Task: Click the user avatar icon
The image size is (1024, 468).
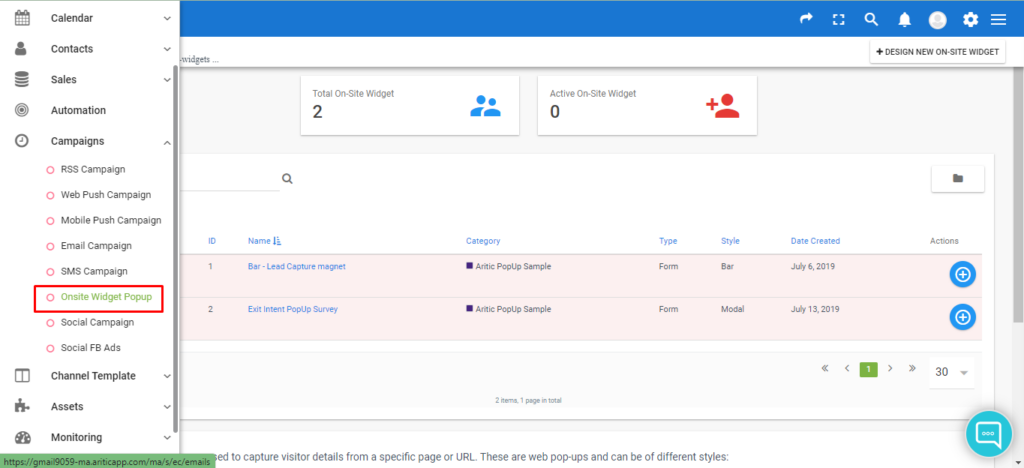Action: point(938,20)
